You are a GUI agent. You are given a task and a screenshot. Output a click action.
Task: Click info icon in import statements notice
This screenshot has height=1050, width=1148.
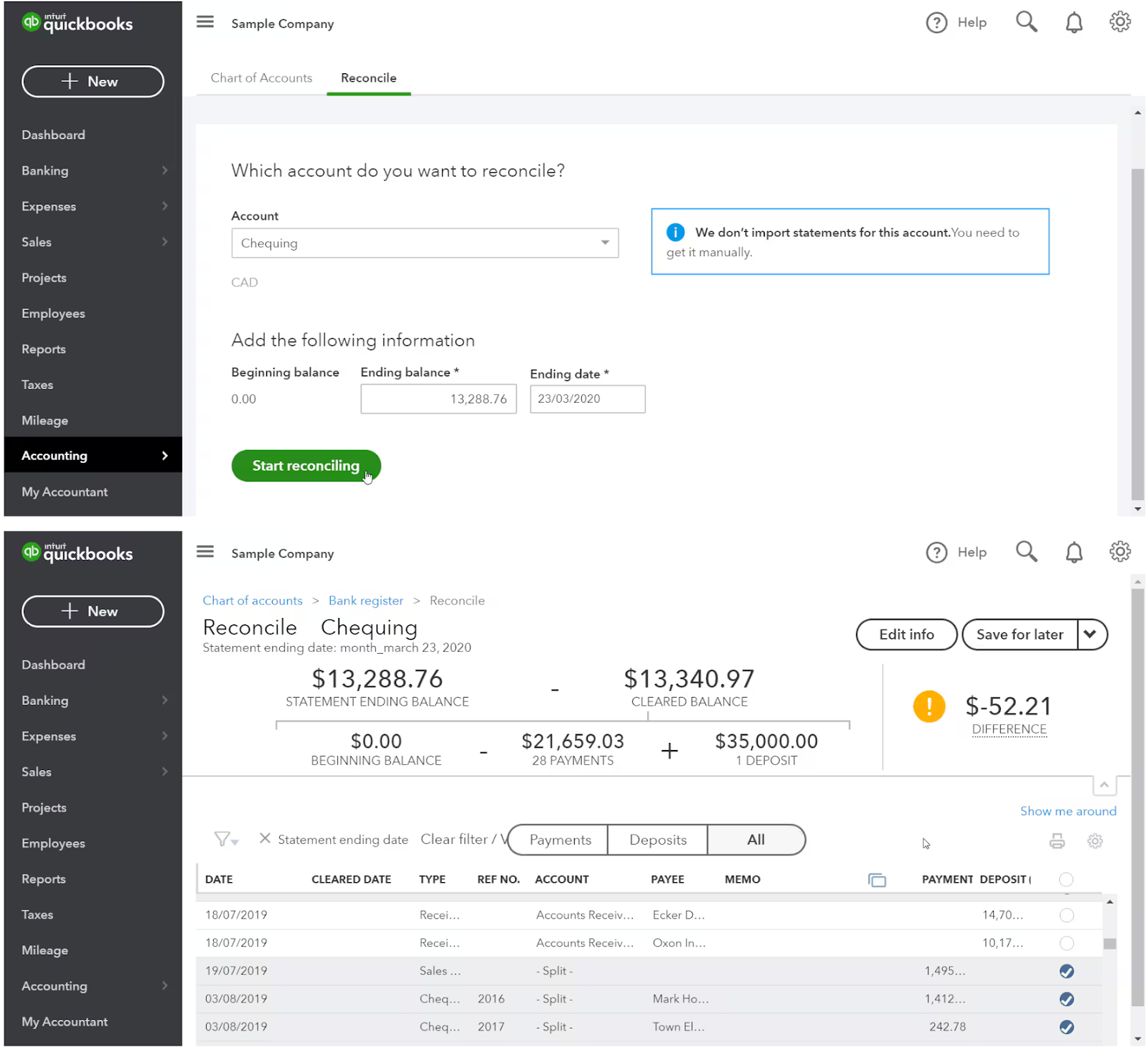(x=675, y=233)
